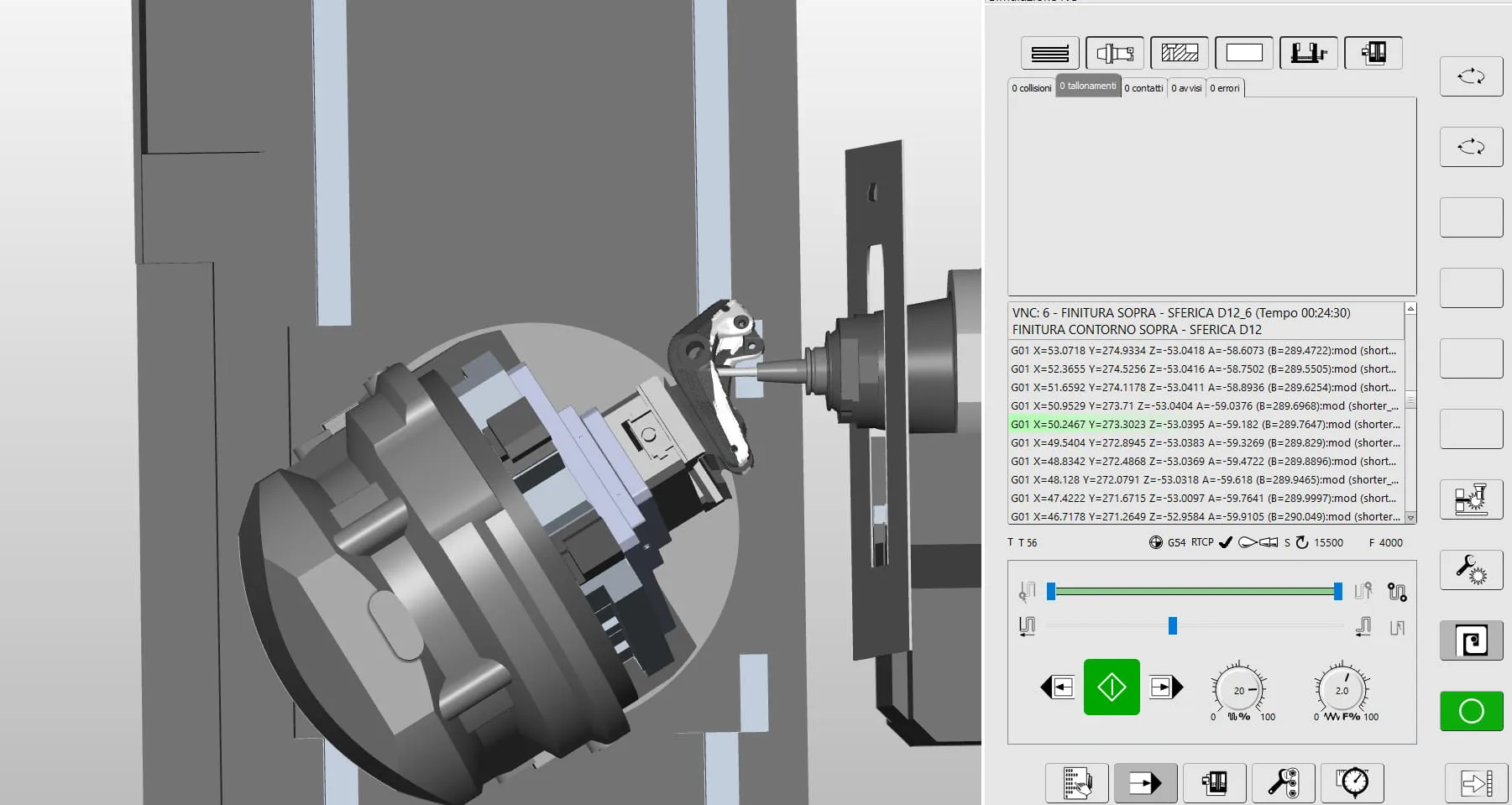Click the feed value F 4000
This screenshot has height=805, width=1512.
1386,543
